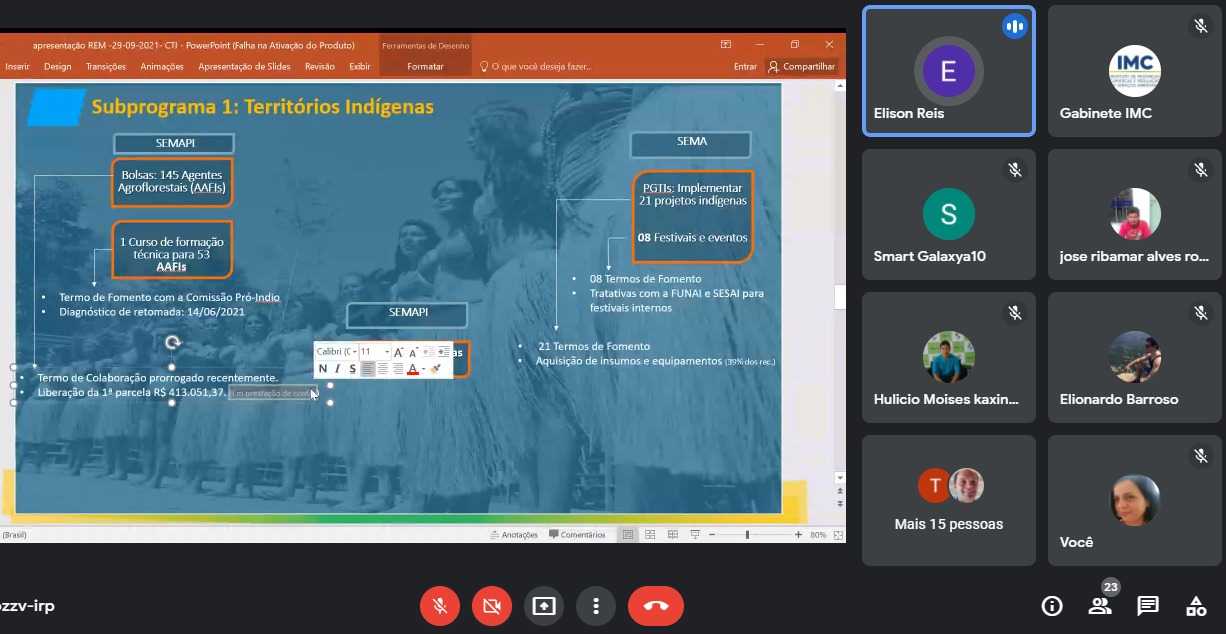Expand font color dropdown arrow

tap(423, 369)
